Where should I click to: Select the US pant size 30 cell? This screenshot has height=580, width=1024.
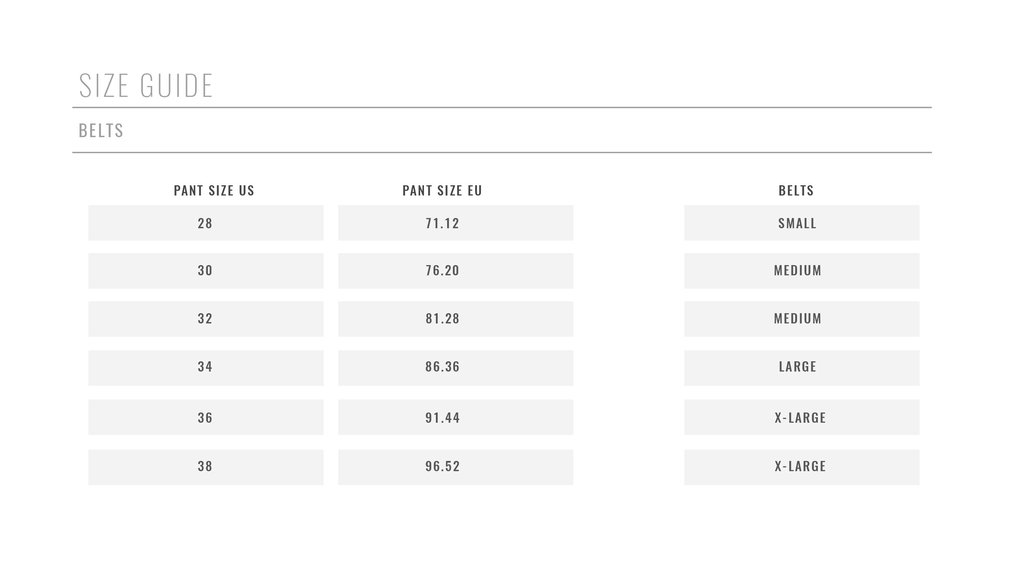206,271
